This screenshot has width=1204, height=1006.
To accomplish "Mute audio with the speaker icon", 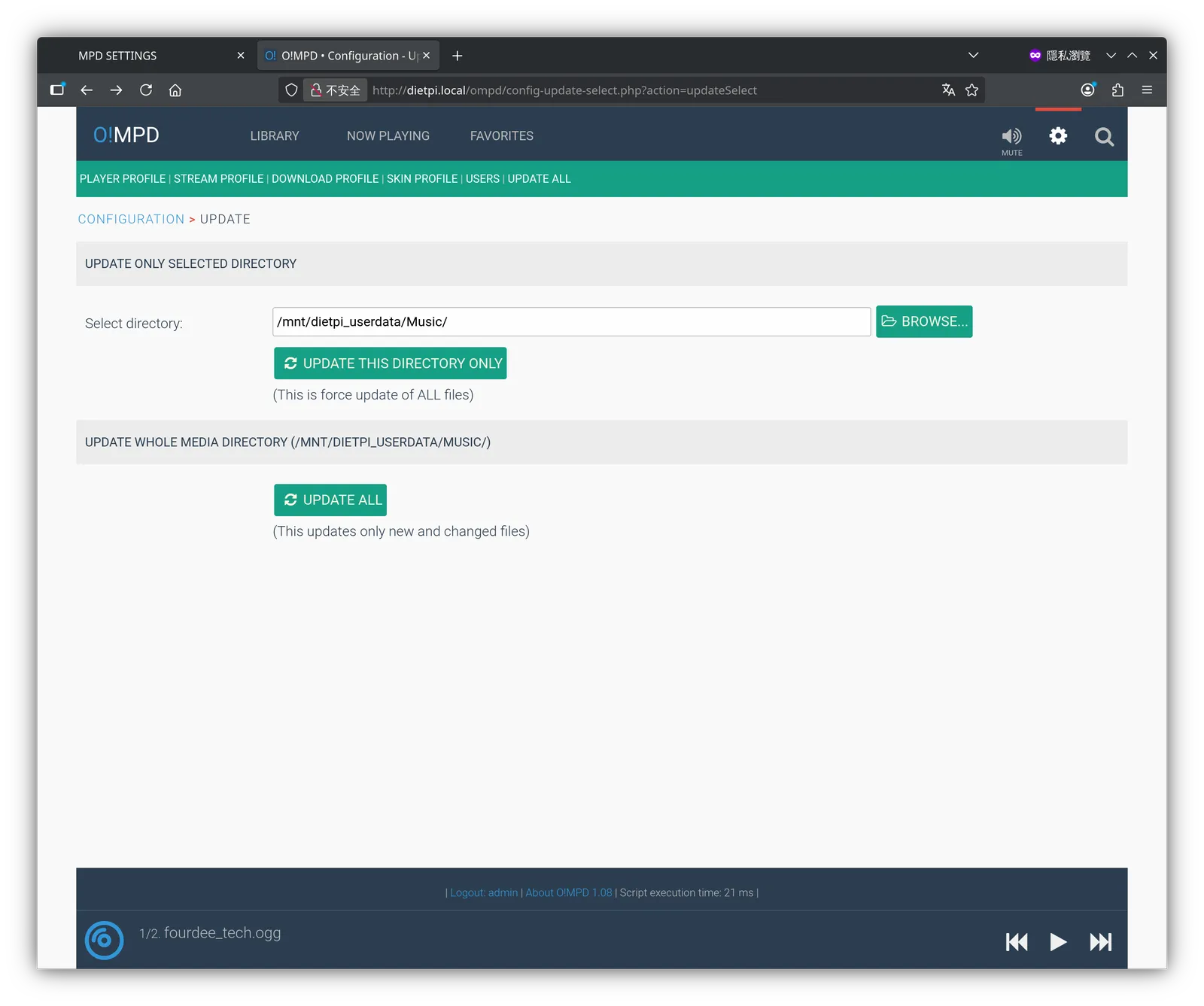I will pos(1011,137).
